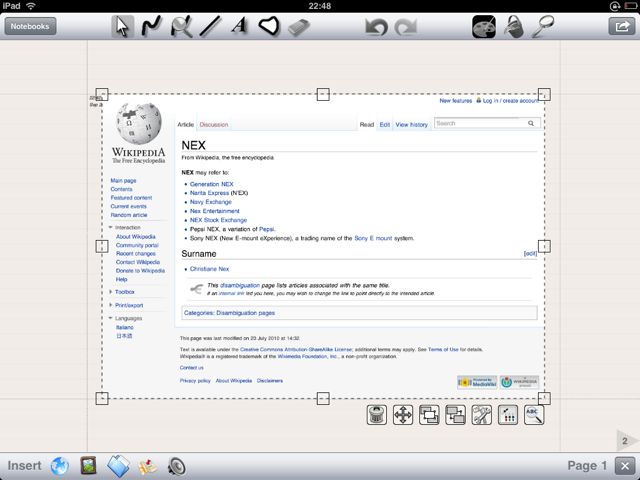Click the Wi-Fi status icon
The image size is (640, 480).
coord(31,6)
